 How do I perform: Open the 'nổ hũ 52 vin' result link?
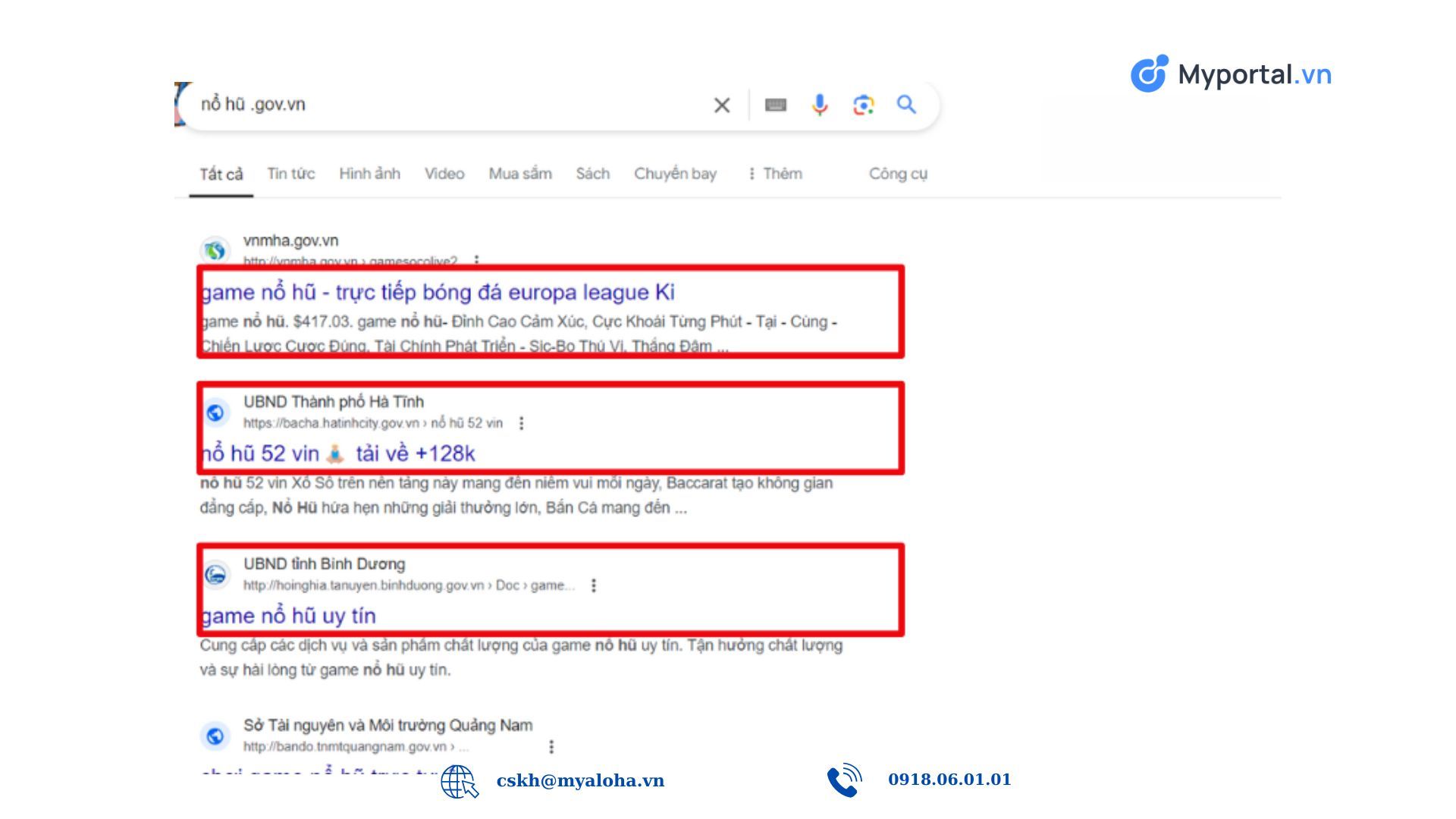pyautogui.click(x=338, y=453)
